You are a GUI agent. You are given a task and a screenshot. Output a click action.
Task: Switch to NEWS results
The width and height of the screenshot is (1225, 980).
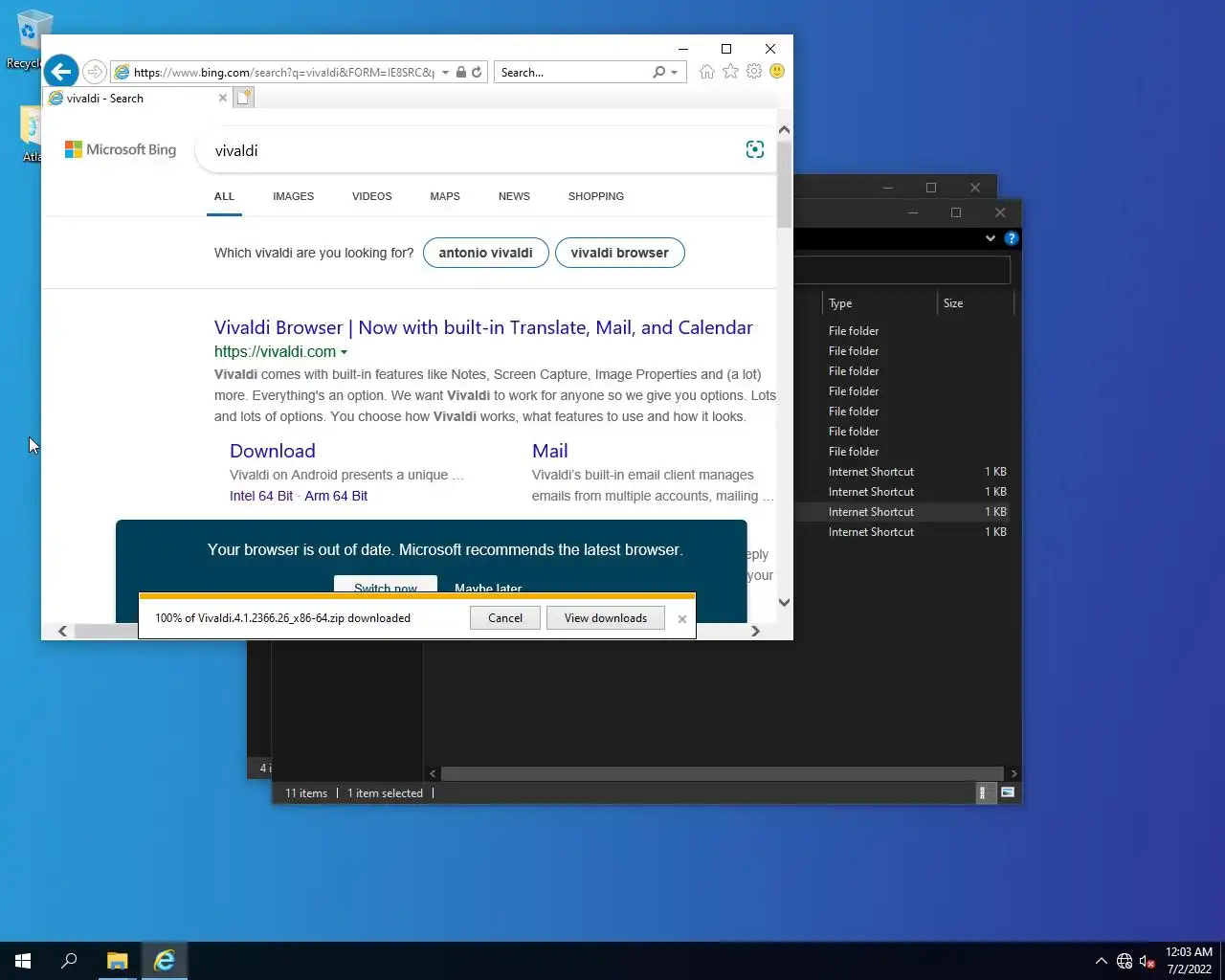(514, 196)
